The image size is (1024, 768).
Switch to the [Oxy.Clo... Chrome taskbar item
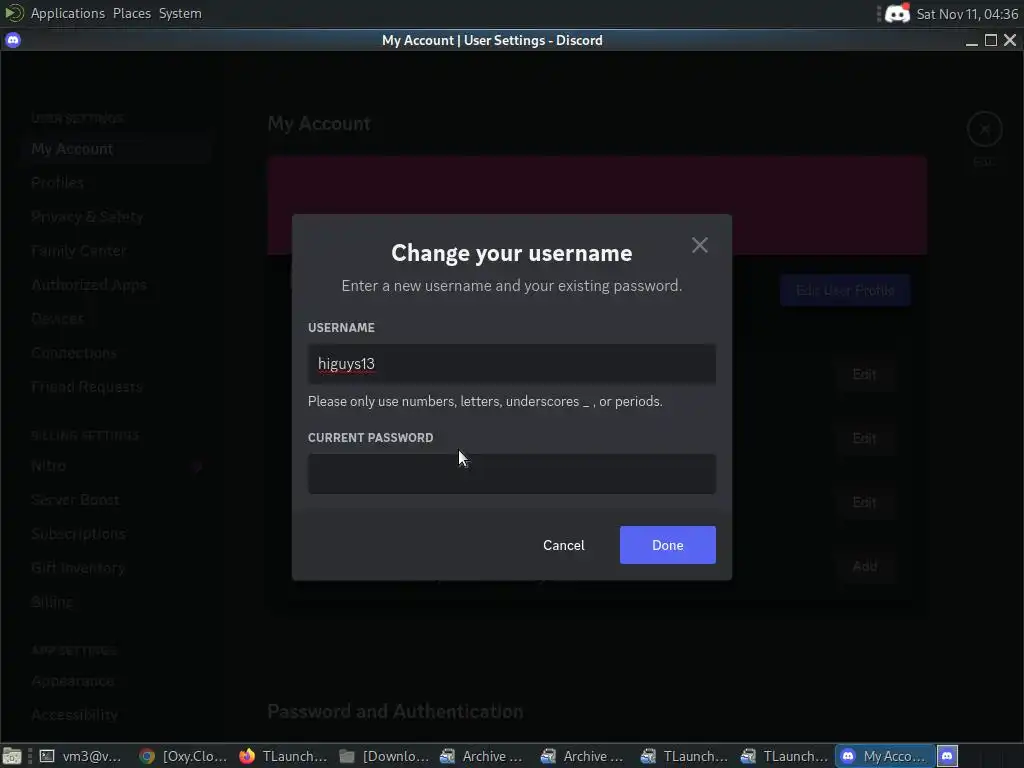coord(183,756)
